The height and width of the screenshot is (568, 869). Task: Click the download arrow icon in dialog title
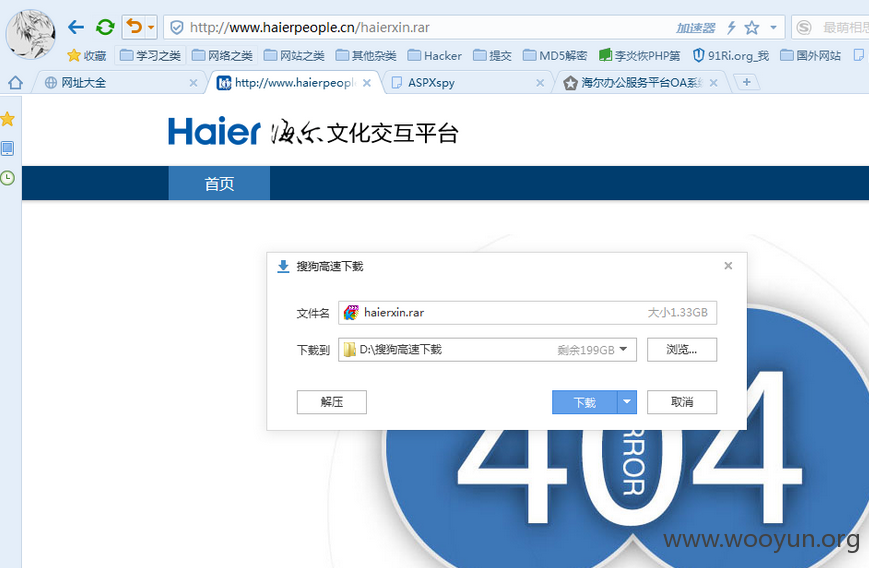pos(283,267)
